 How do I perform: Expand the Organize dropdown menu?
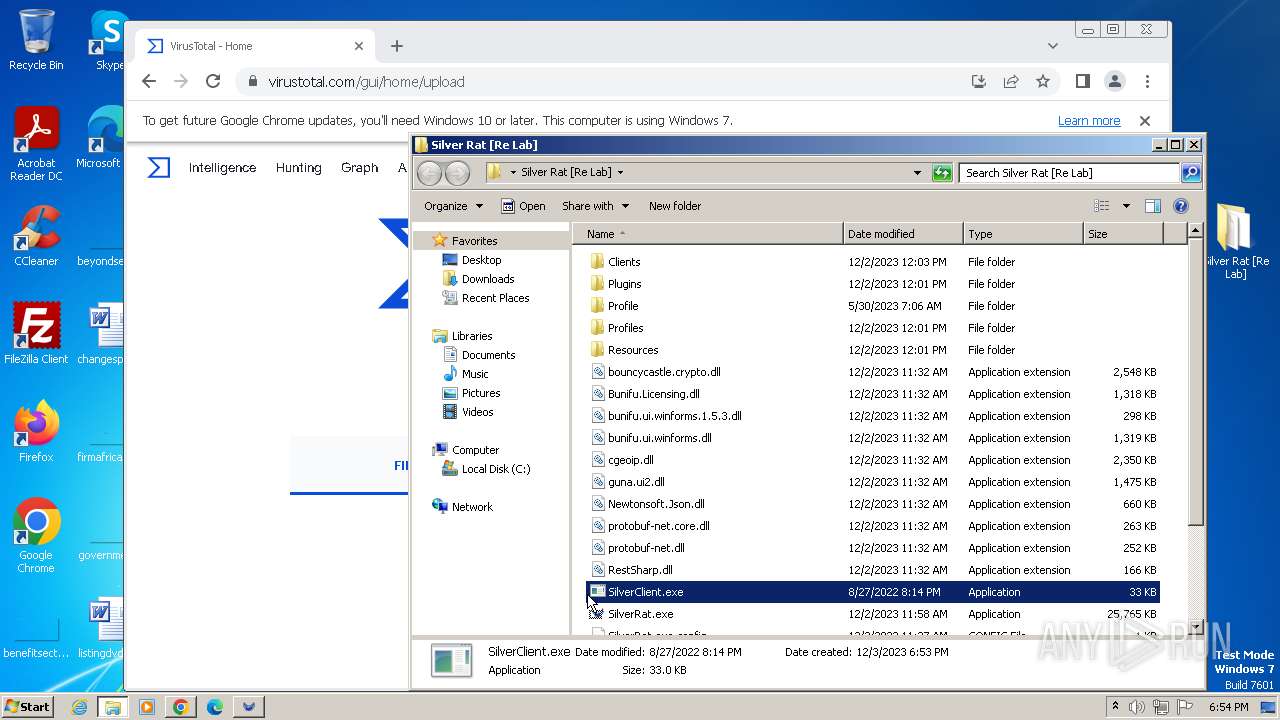(x=453, y=206)
